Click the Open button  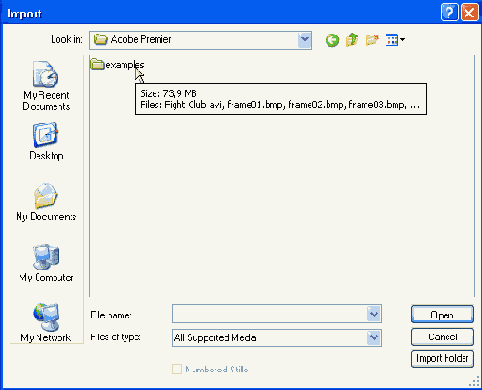(x=442, y=314)
